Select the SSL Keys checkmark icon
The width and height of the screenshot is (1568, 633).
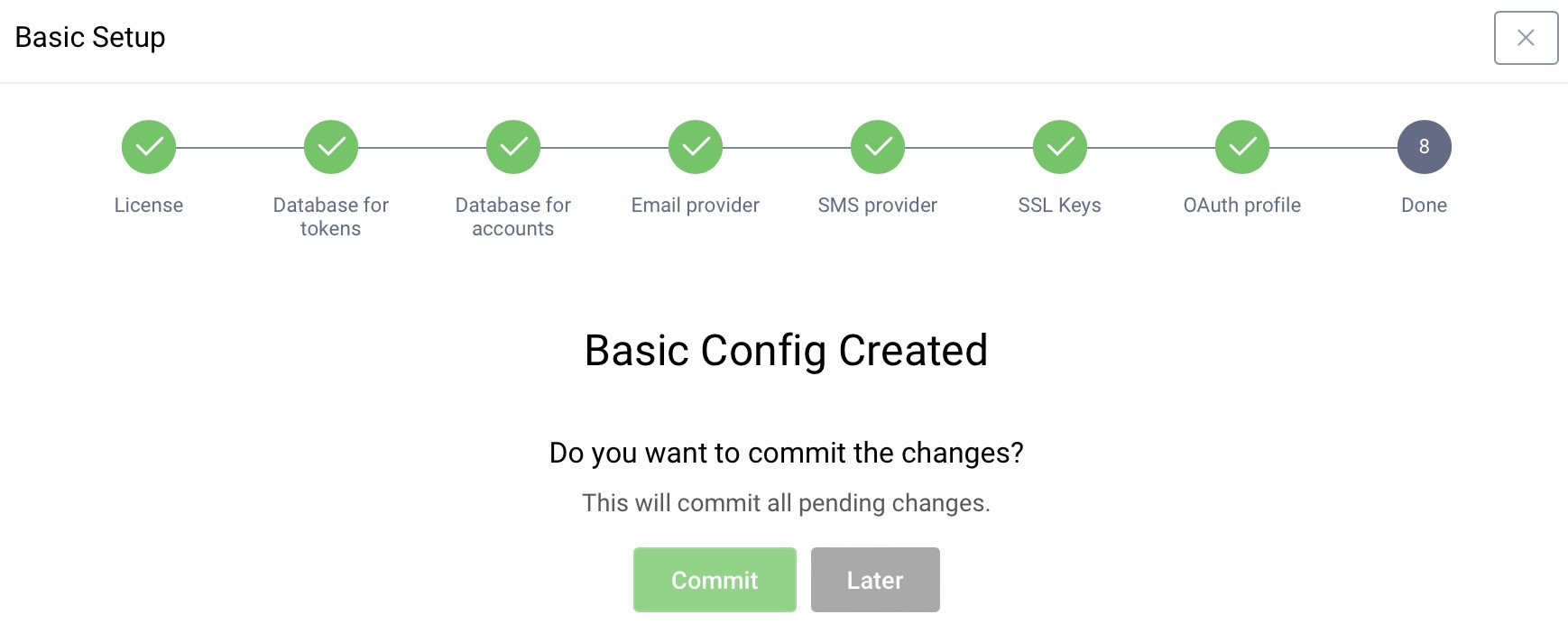click(1059, 146)
